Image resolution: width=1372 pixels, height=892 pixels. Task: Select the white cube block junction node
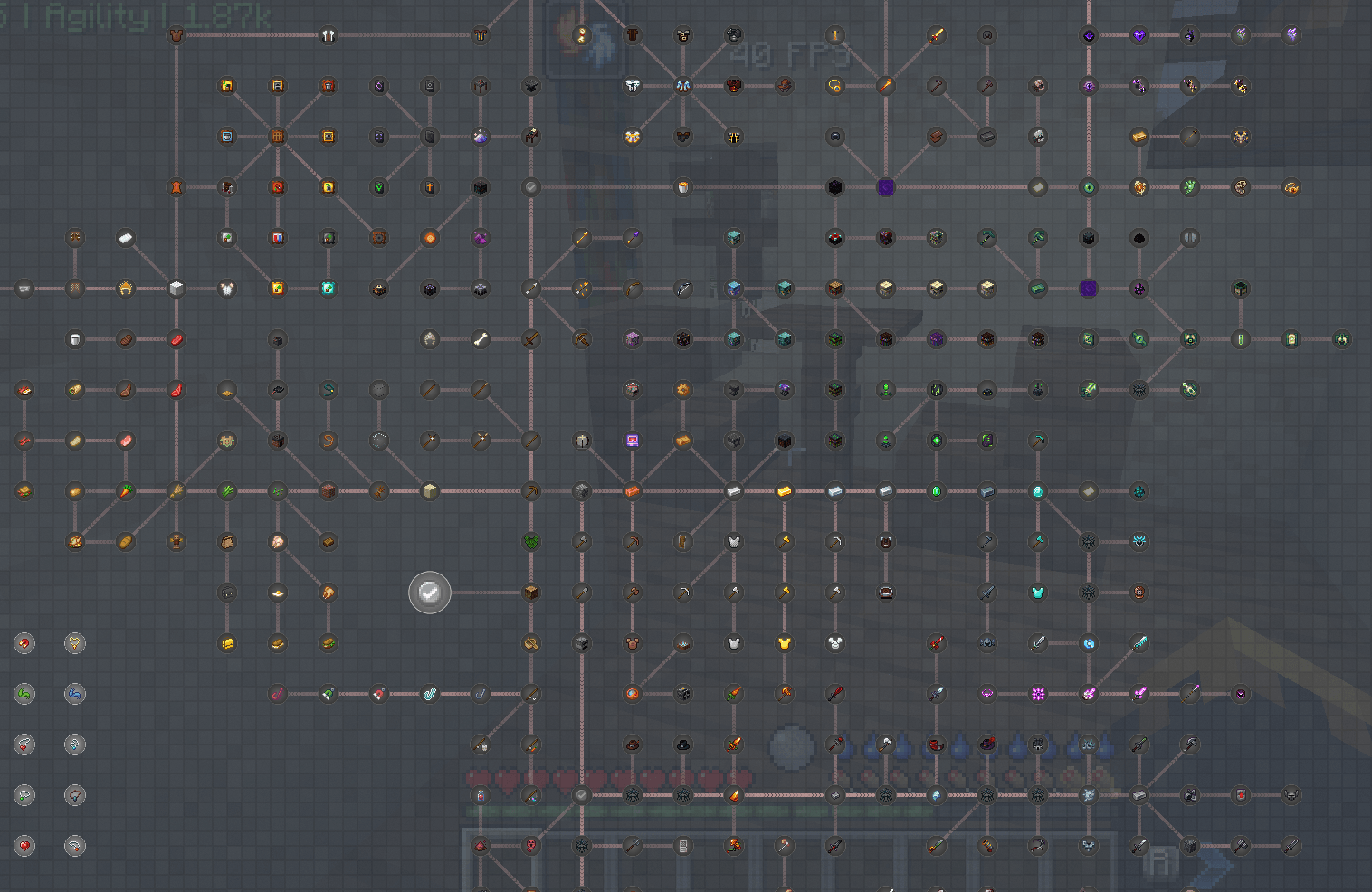pos(176,289)
